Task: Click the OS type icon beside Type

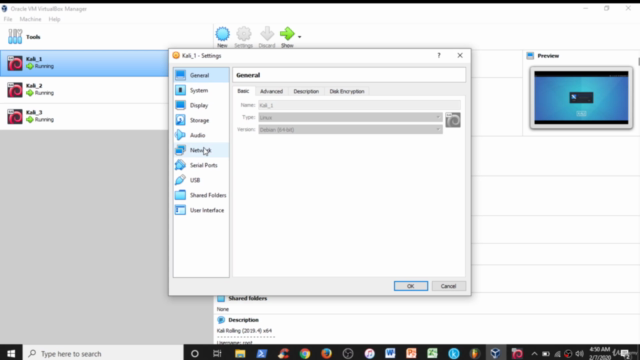Action: [x=453, y=120]
